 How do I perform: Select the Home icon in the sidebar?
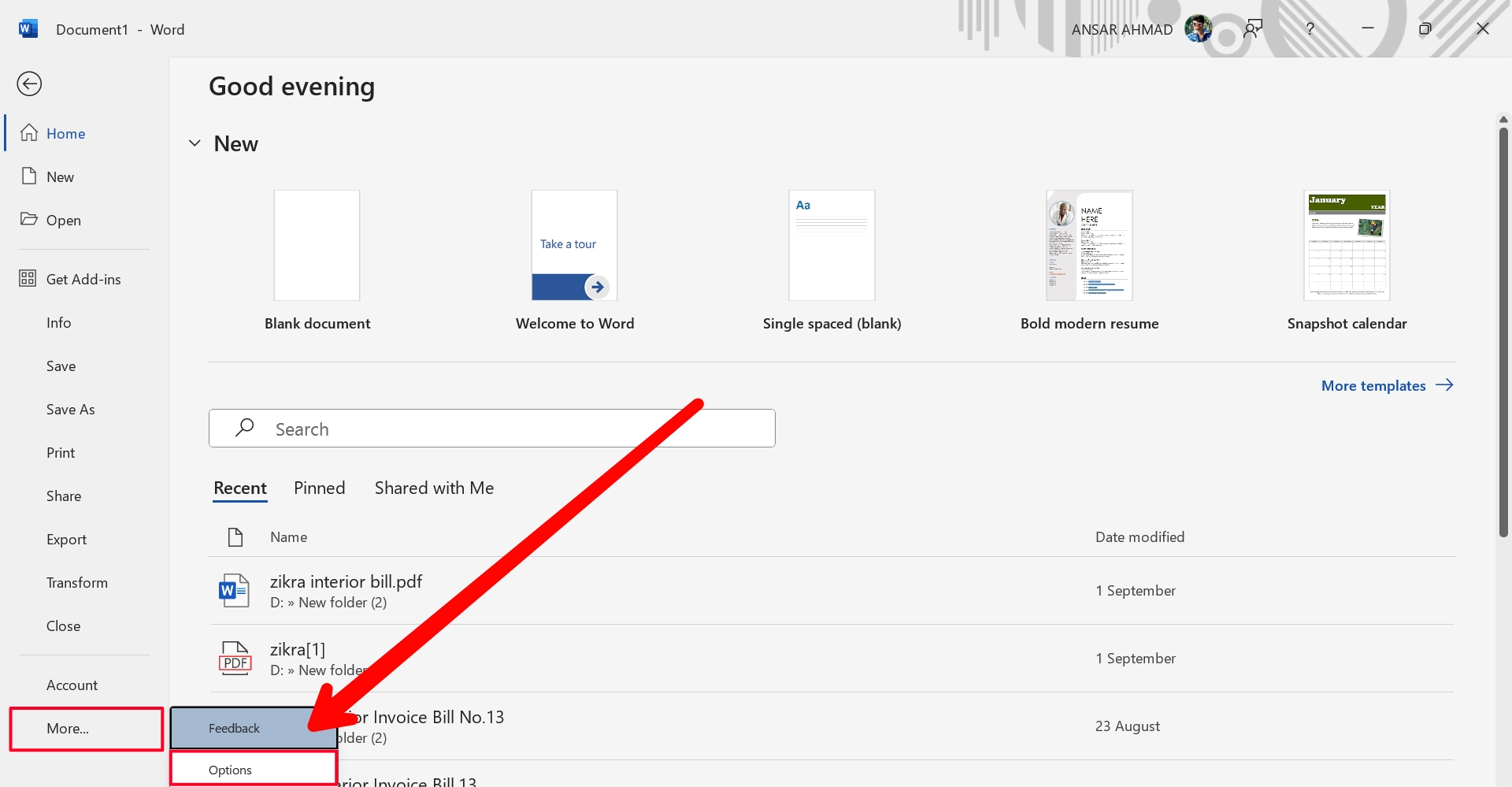pos(29,132)
